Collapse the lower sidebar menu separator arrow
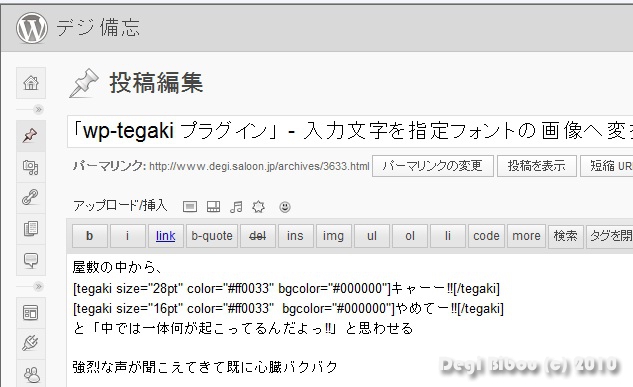This screenshot has width=633, height=387. (x=38, y=287)
